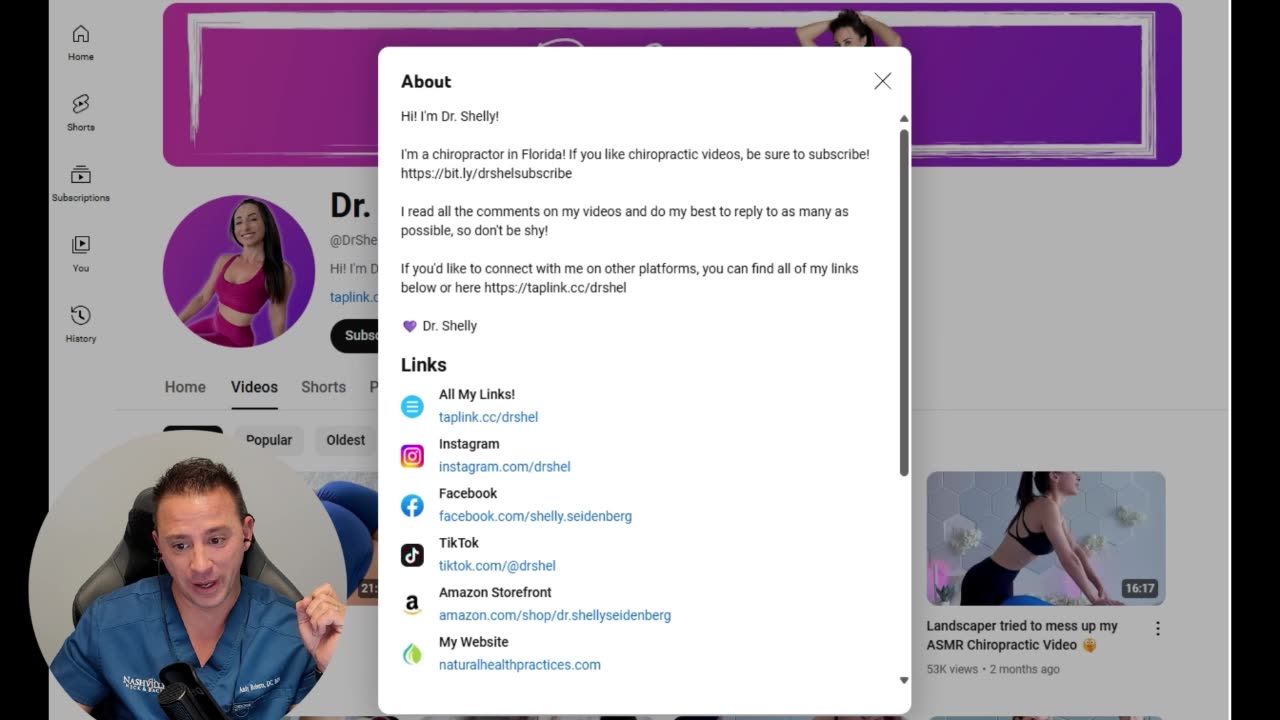Click the channel profile picture
Viewport: 1280px width, 720px height.
point(238,271)
